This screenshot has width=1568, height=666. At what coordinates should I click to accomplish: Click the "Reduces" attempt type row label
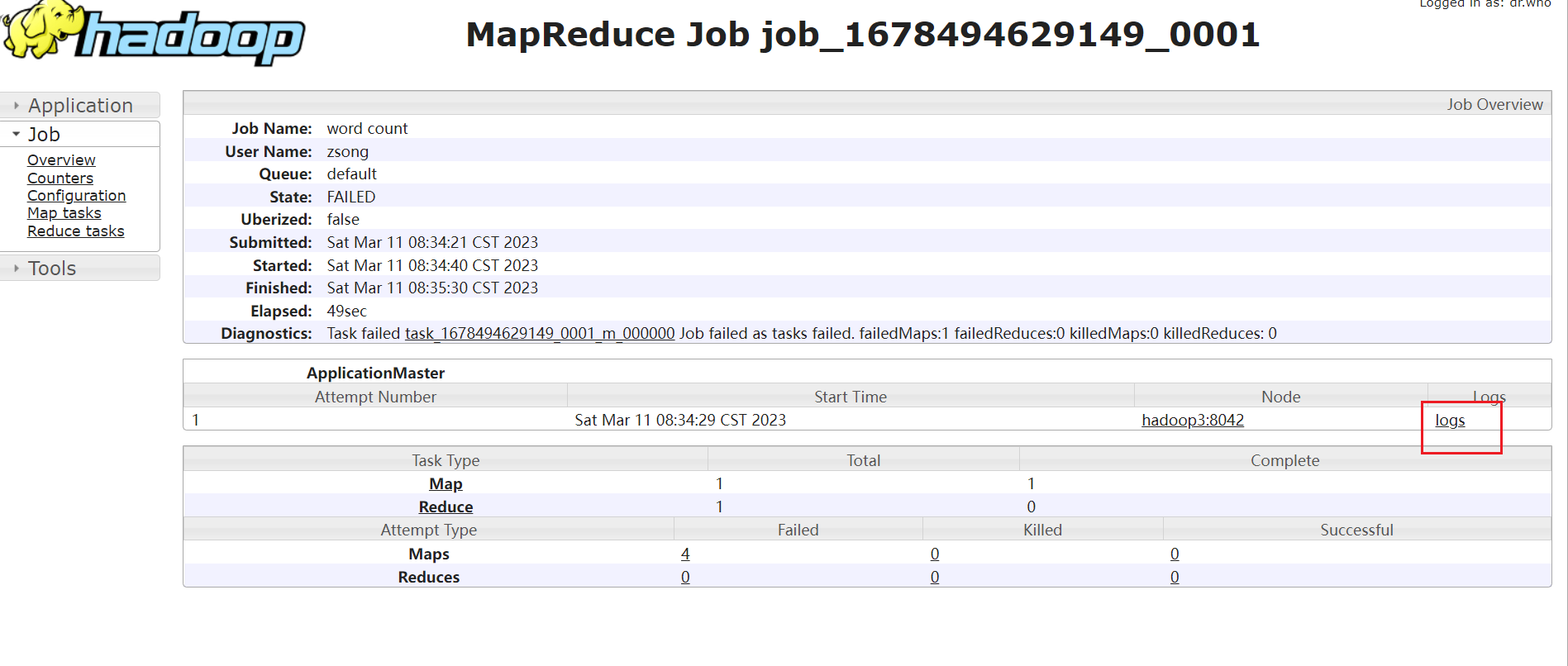[429, 577]
